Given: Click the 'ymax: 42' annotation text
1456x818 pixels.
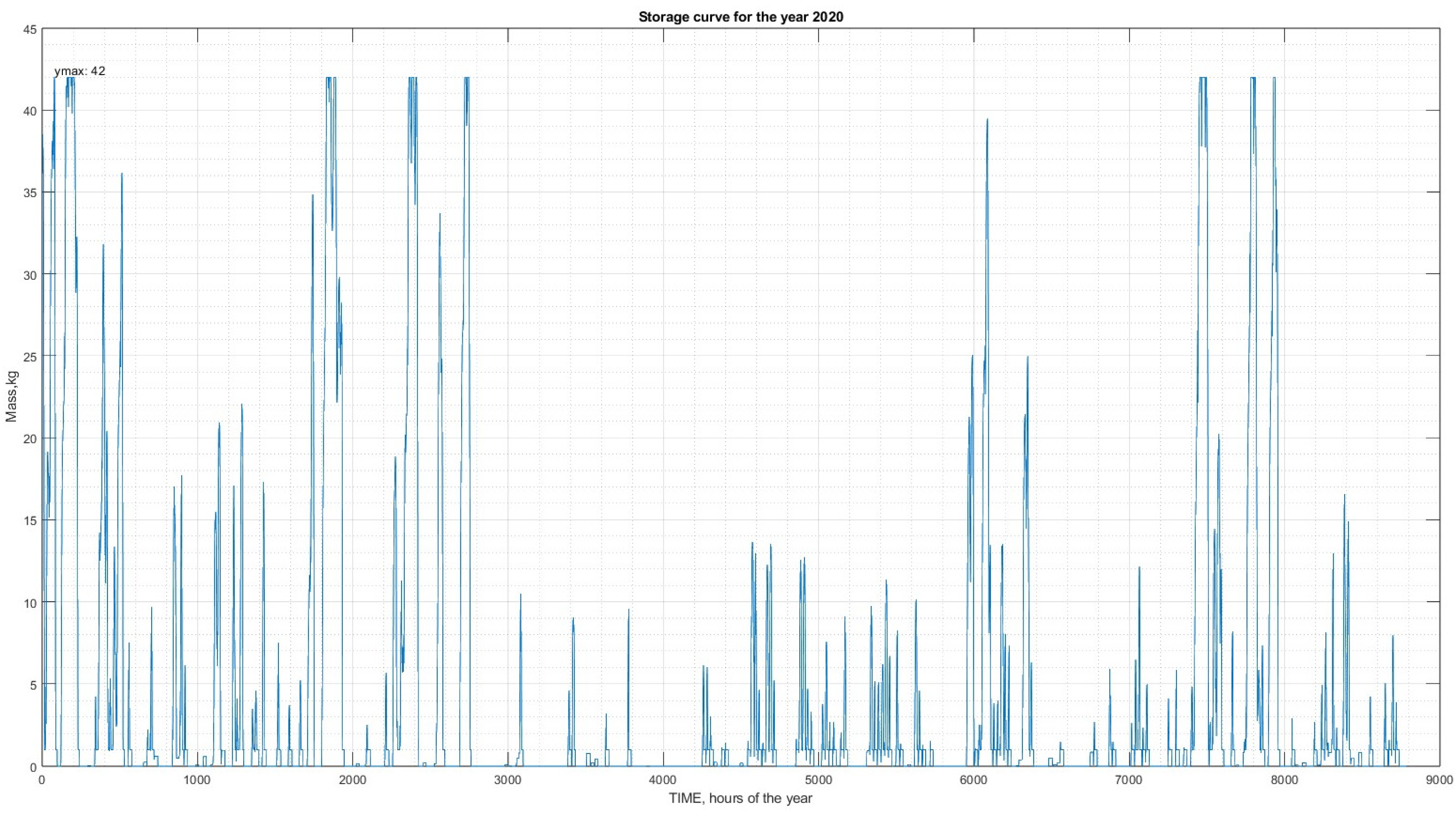Looking at the screenshot, I should [80, 71].
